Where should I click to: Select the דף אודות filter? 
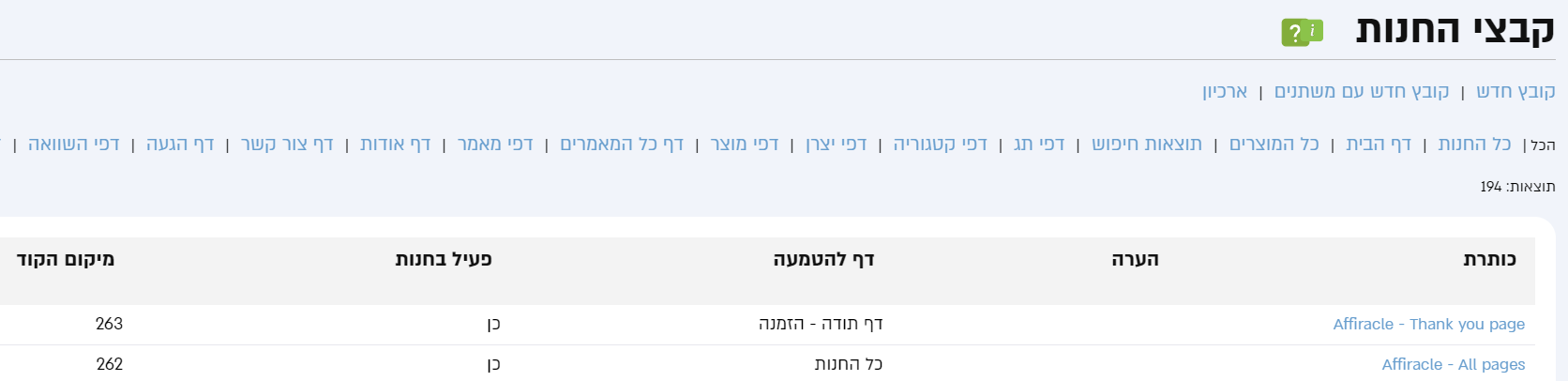[395, 144]
